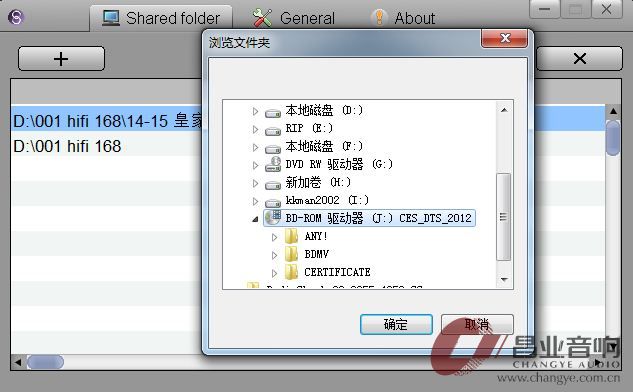Select the ANY! folder label
Image resolution: width=633 pixels, height=392 pixels.
316,236
